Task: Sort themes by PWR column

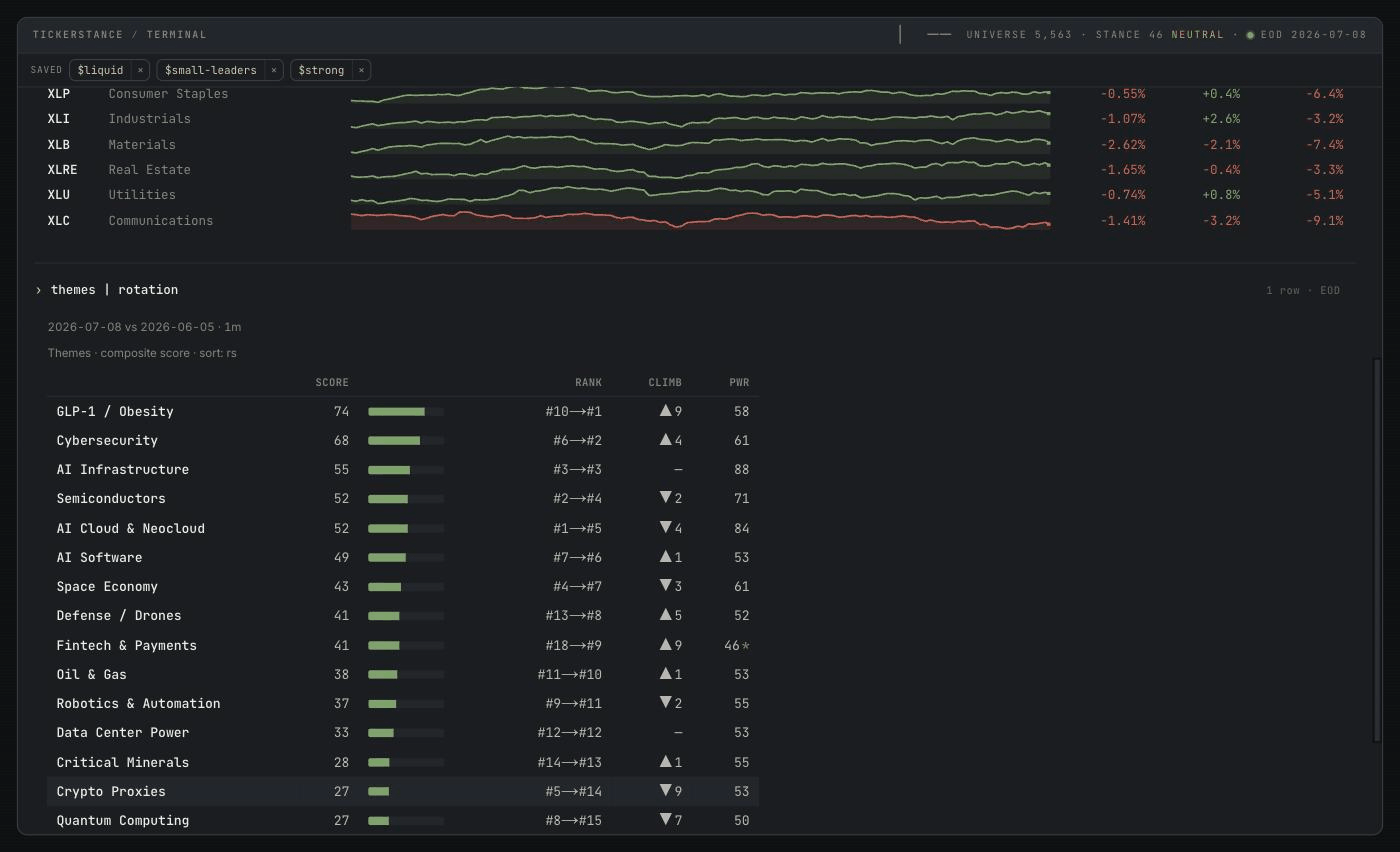Action: click(x=739, y=383)
